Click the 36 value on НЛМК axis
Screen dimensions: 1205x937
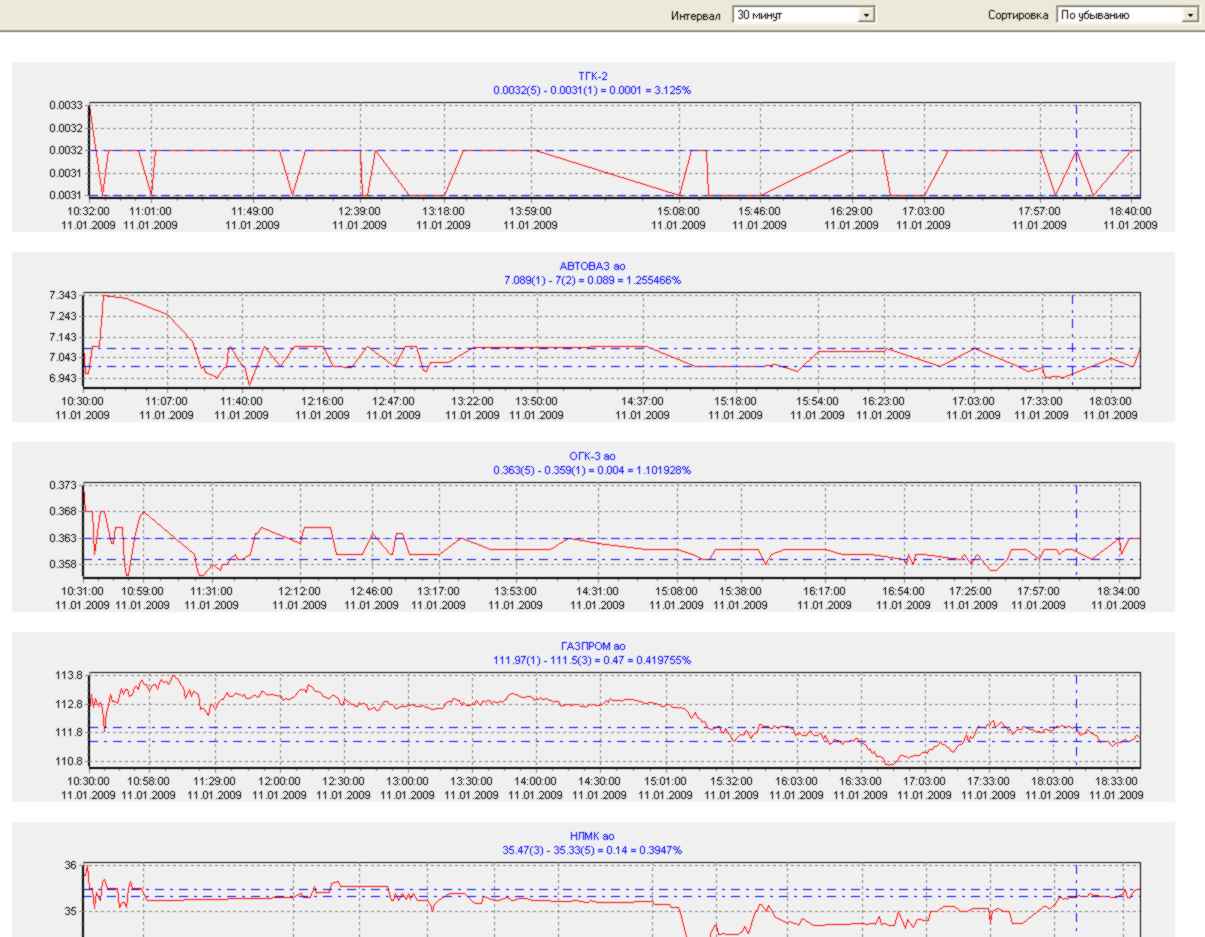click(x=71, y=865)
